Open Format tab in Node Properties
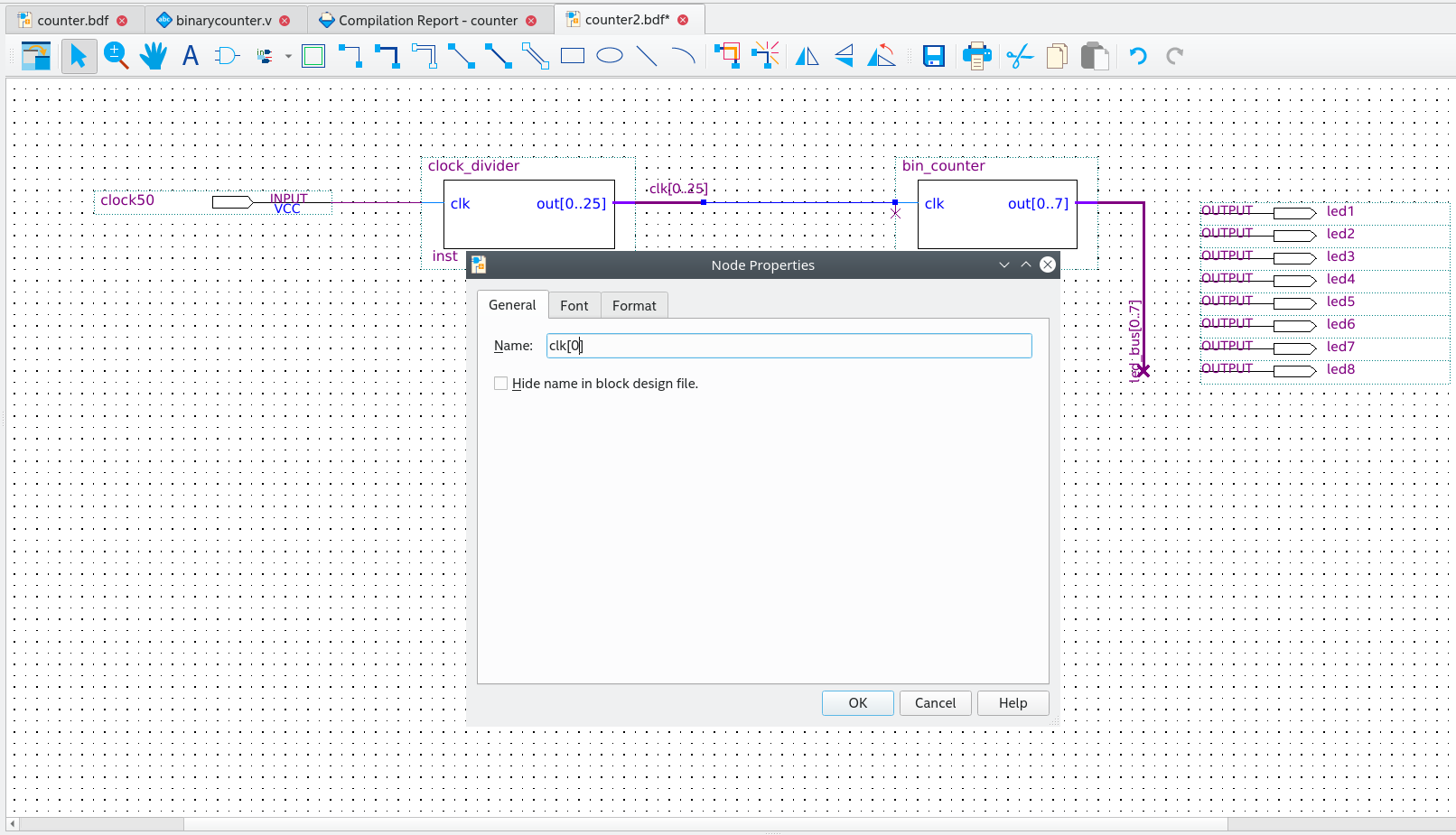The width and height of the screenshot is (1456, 835). click(x=634, y=306)
